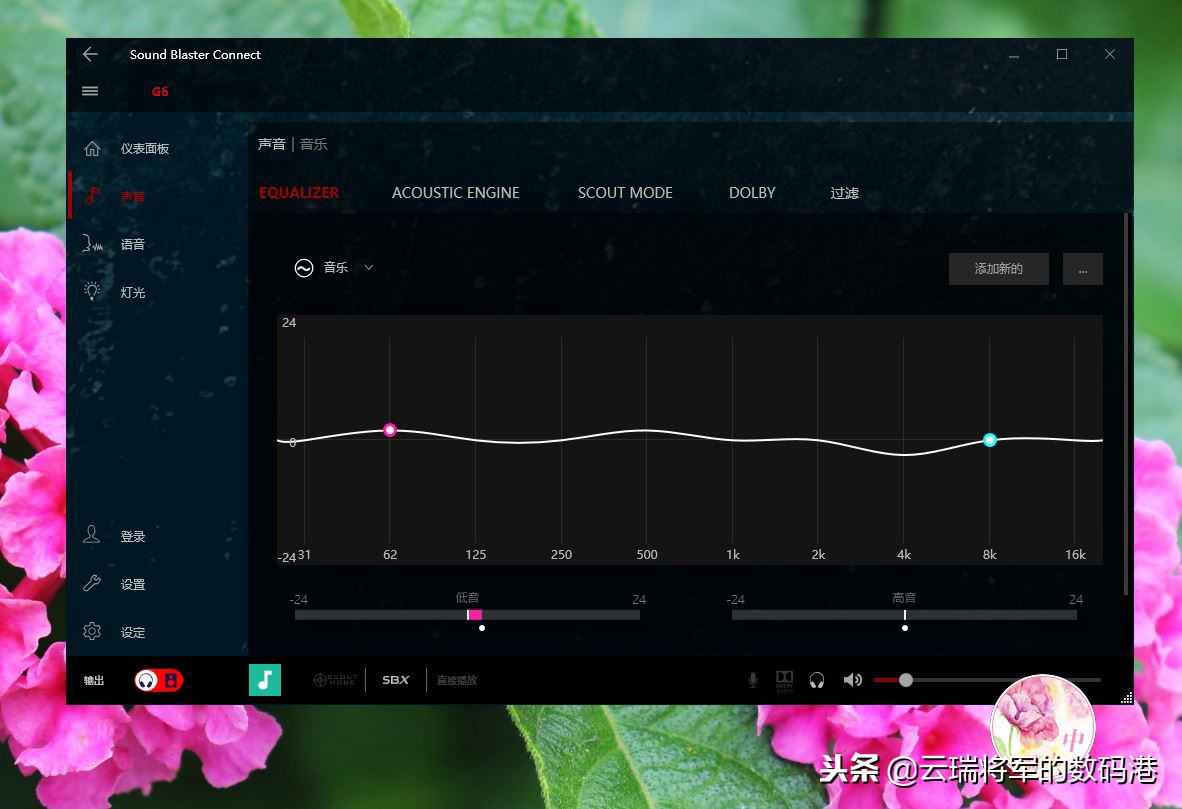The image size is (1182, 809).
Task: Open 设定 in the sidebar
Action: tap(133, 633)
